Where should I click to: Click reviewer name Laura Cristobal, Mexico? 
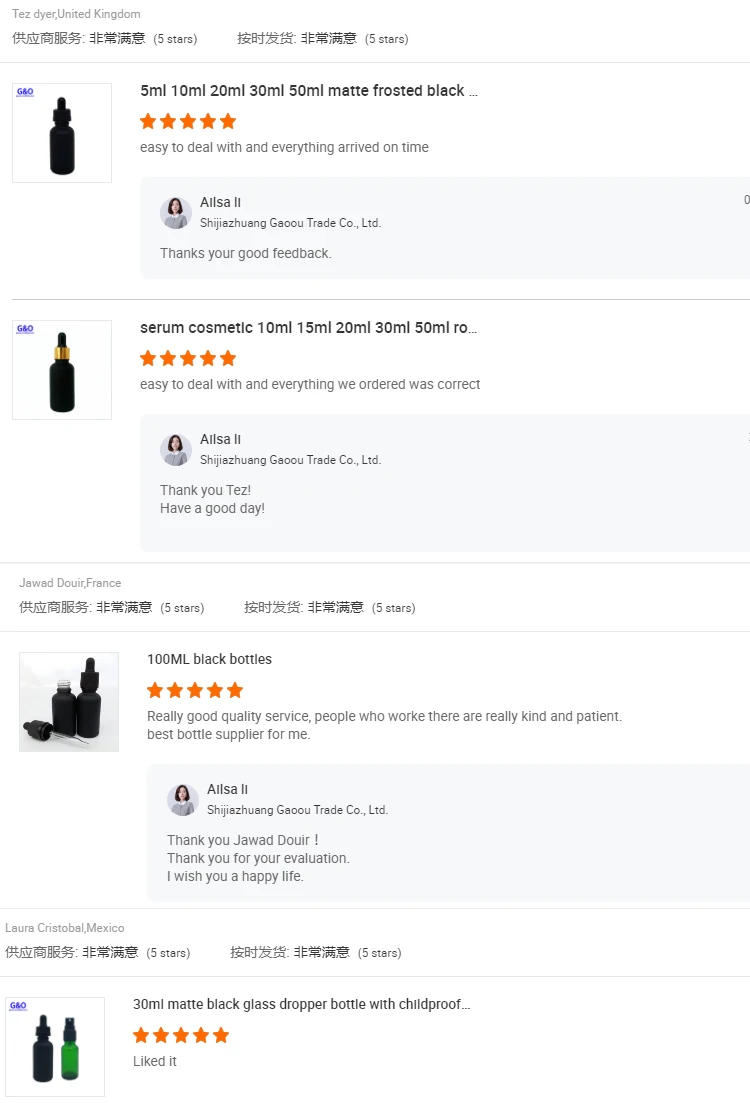(x=65, y=928)
